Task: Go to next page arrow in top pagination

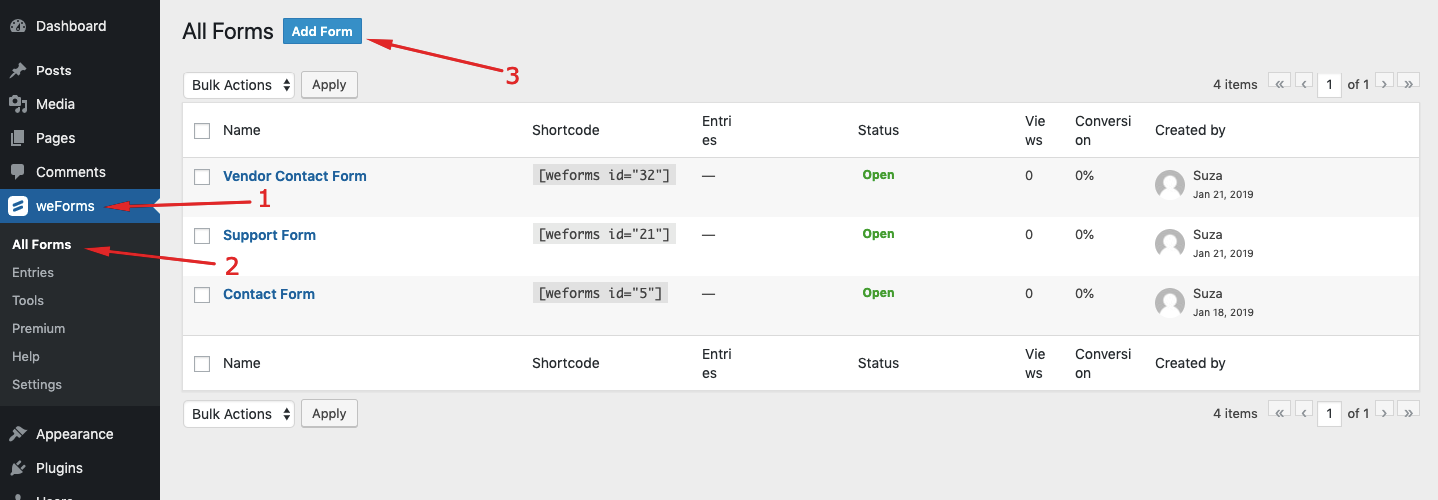Action: click(x=1385, y=84)
